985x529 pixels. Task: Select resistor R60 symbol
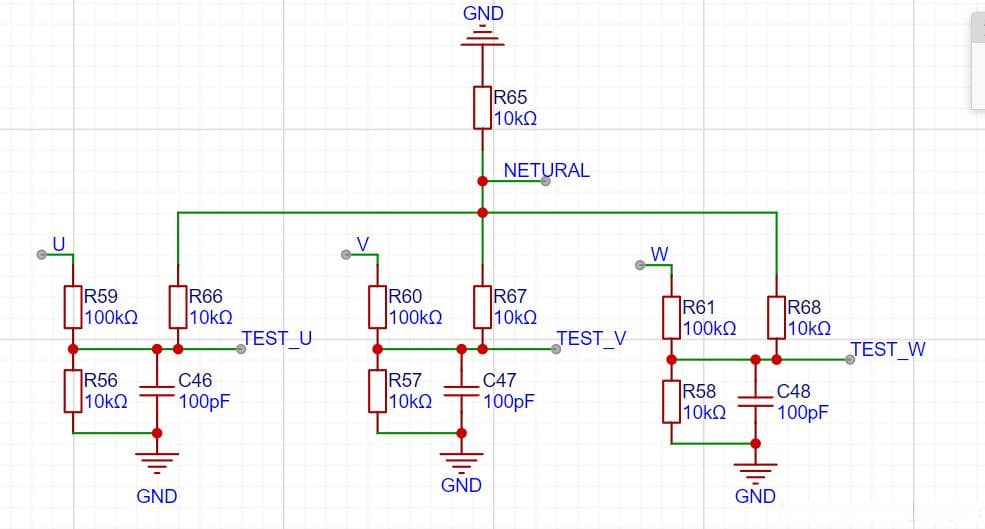pyautogui.click(x=377, y=307)
